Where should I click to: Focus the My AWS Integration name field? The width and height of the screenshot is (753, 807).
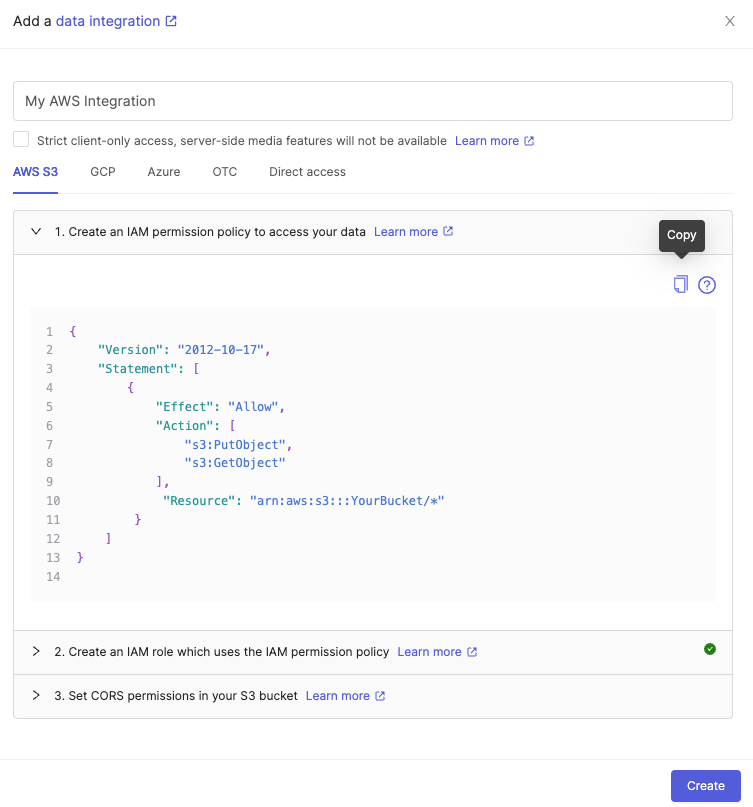373,101
